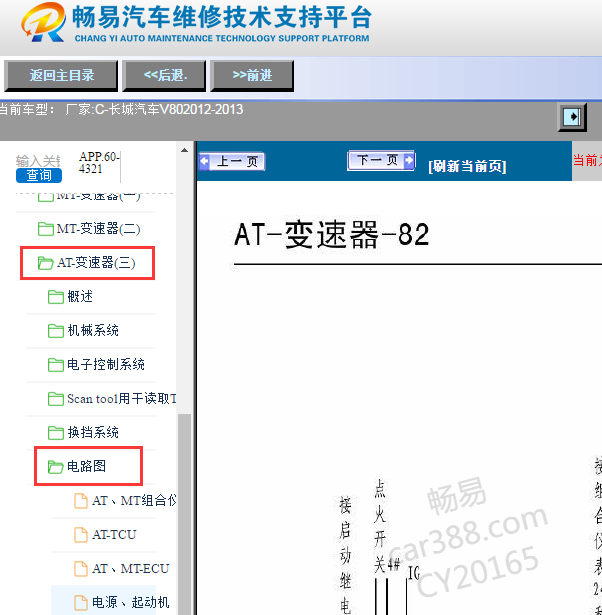
Task: Click document icon beside AT-TCU
Action: tap(81, 535)
